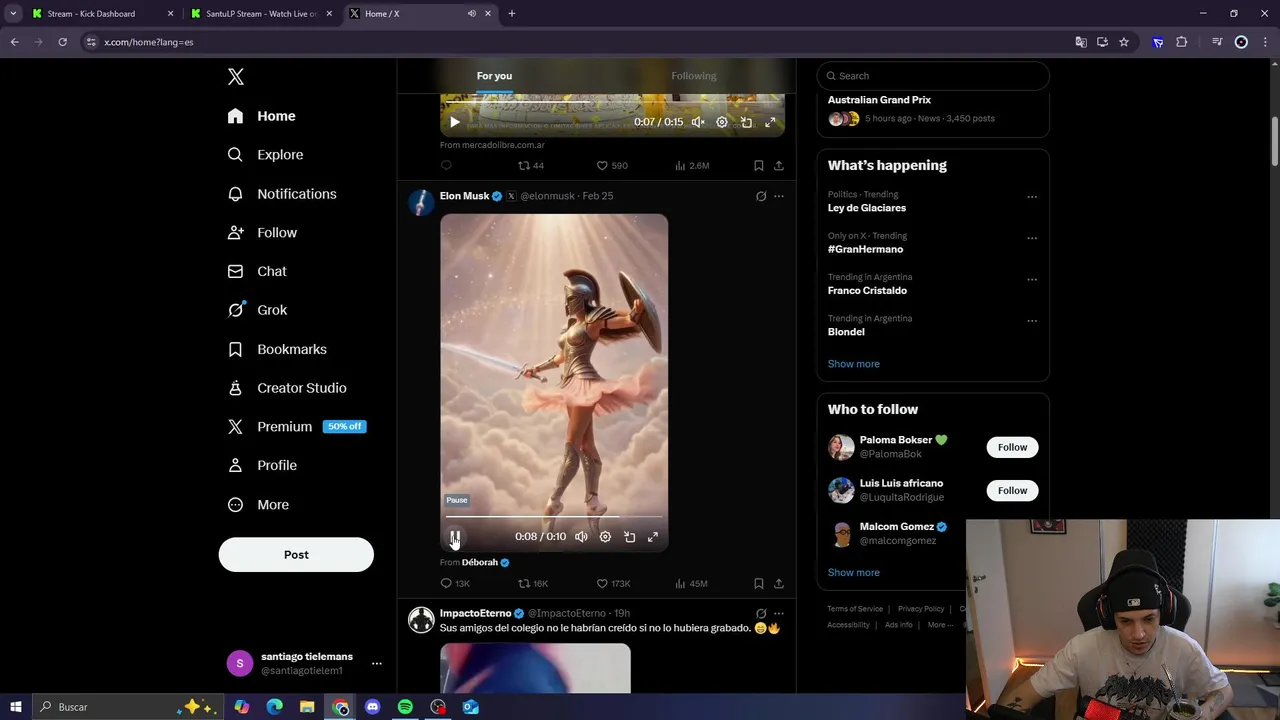Follow Paloma Bokser

click(x=1012, y=447)
